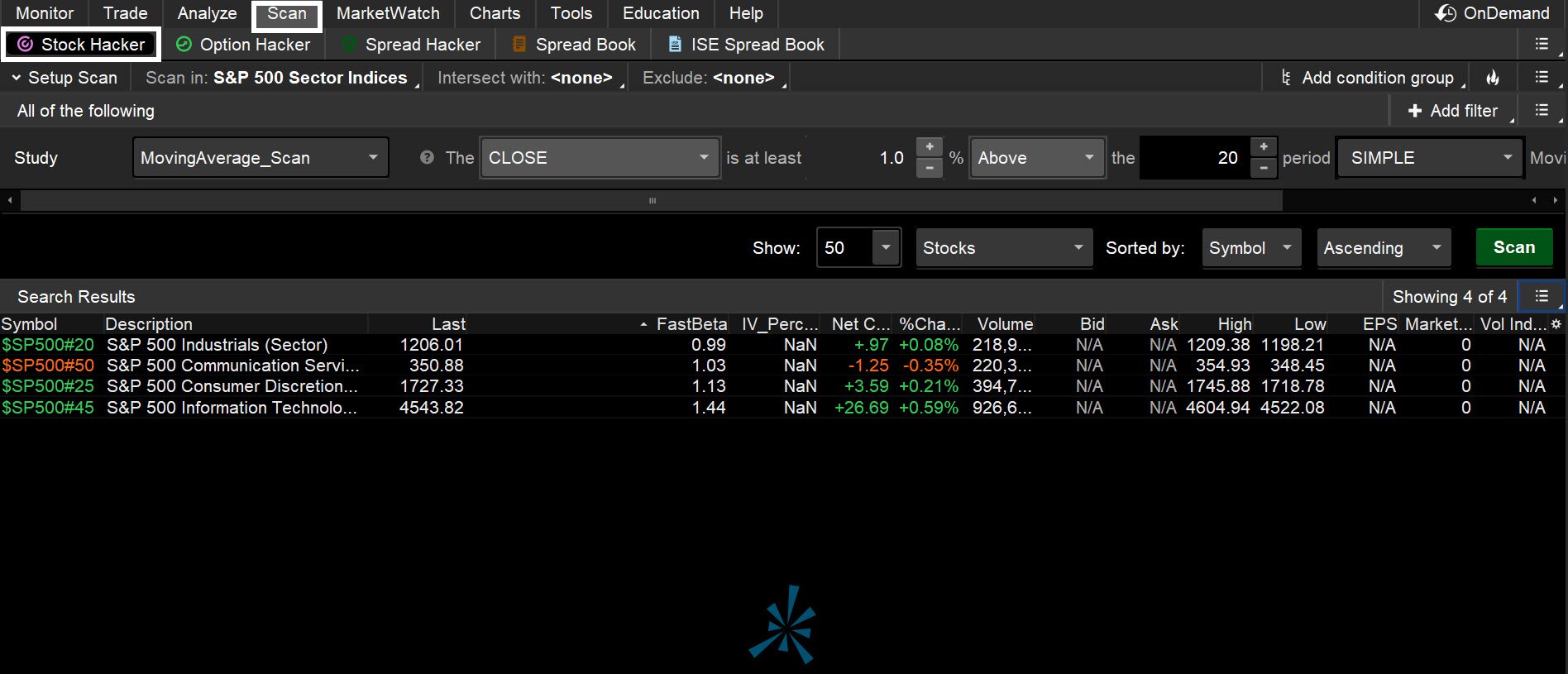Open Setup Scan row list menu icon
Image resolution: width=1568 pixels, height=674 pixels.
pos(1542,78)
